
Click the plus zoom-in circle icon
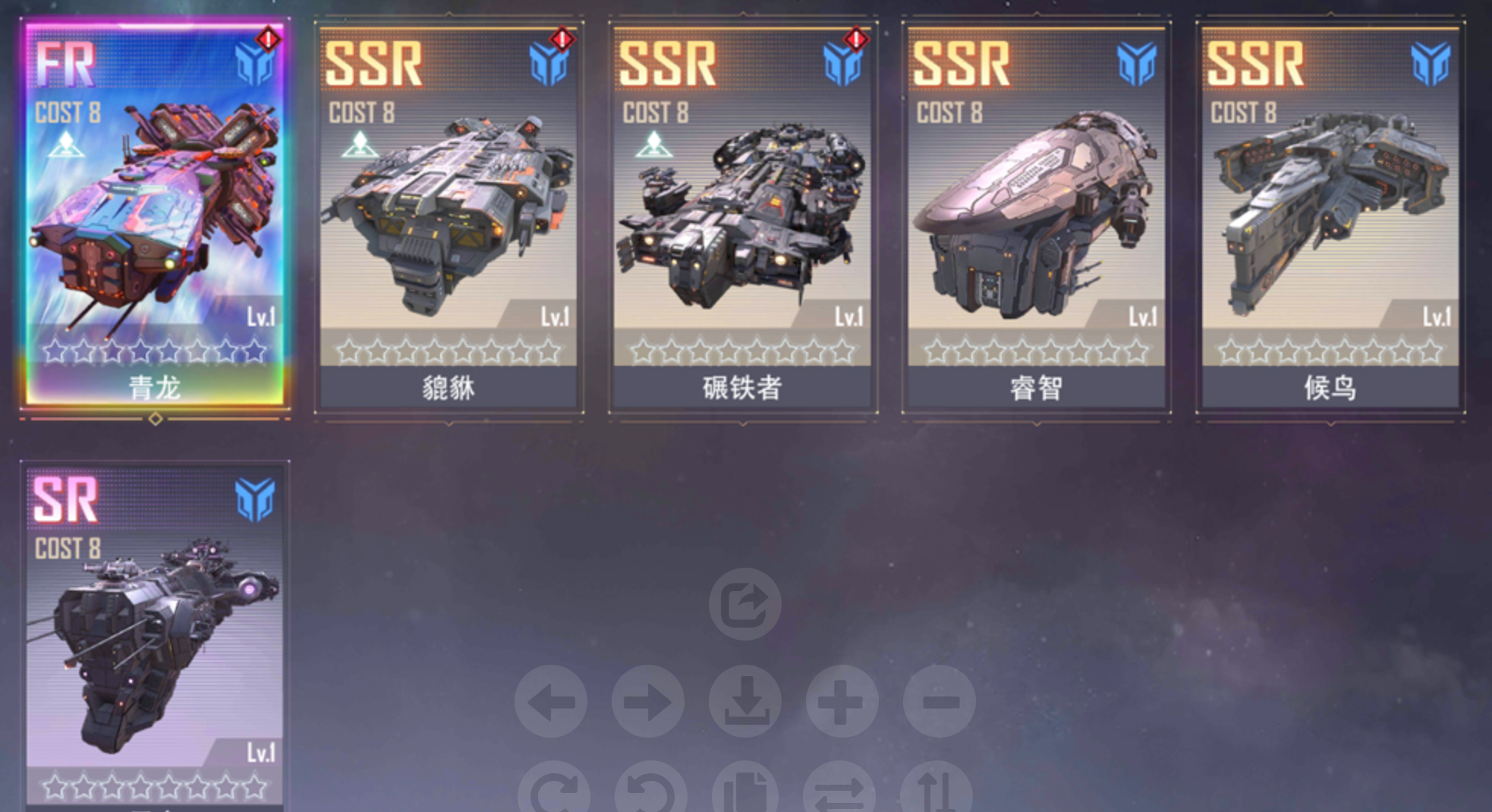click(x=842, y=701)
